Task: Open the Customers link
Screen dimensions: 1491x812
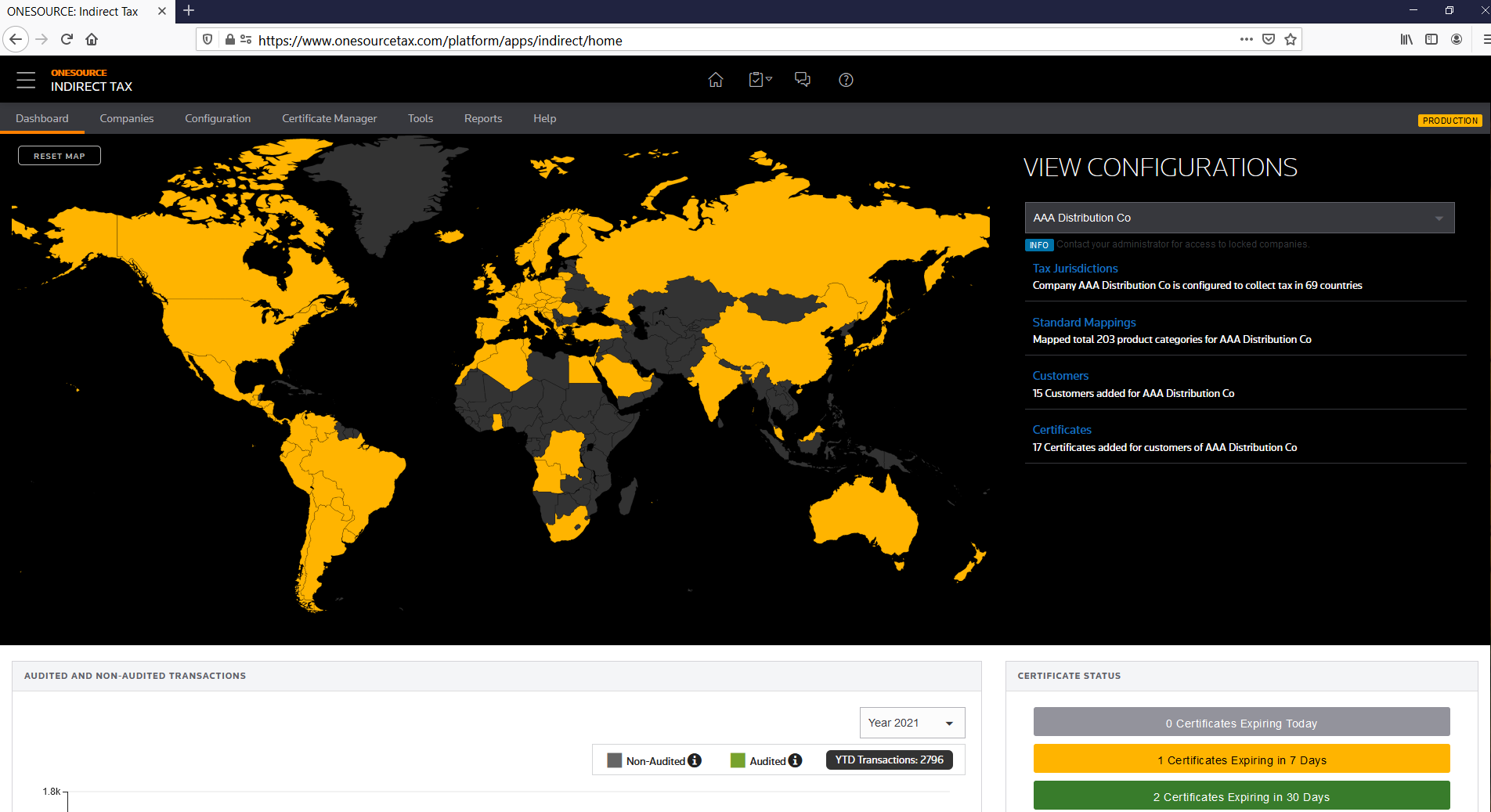Action: tap(1060, 375)
